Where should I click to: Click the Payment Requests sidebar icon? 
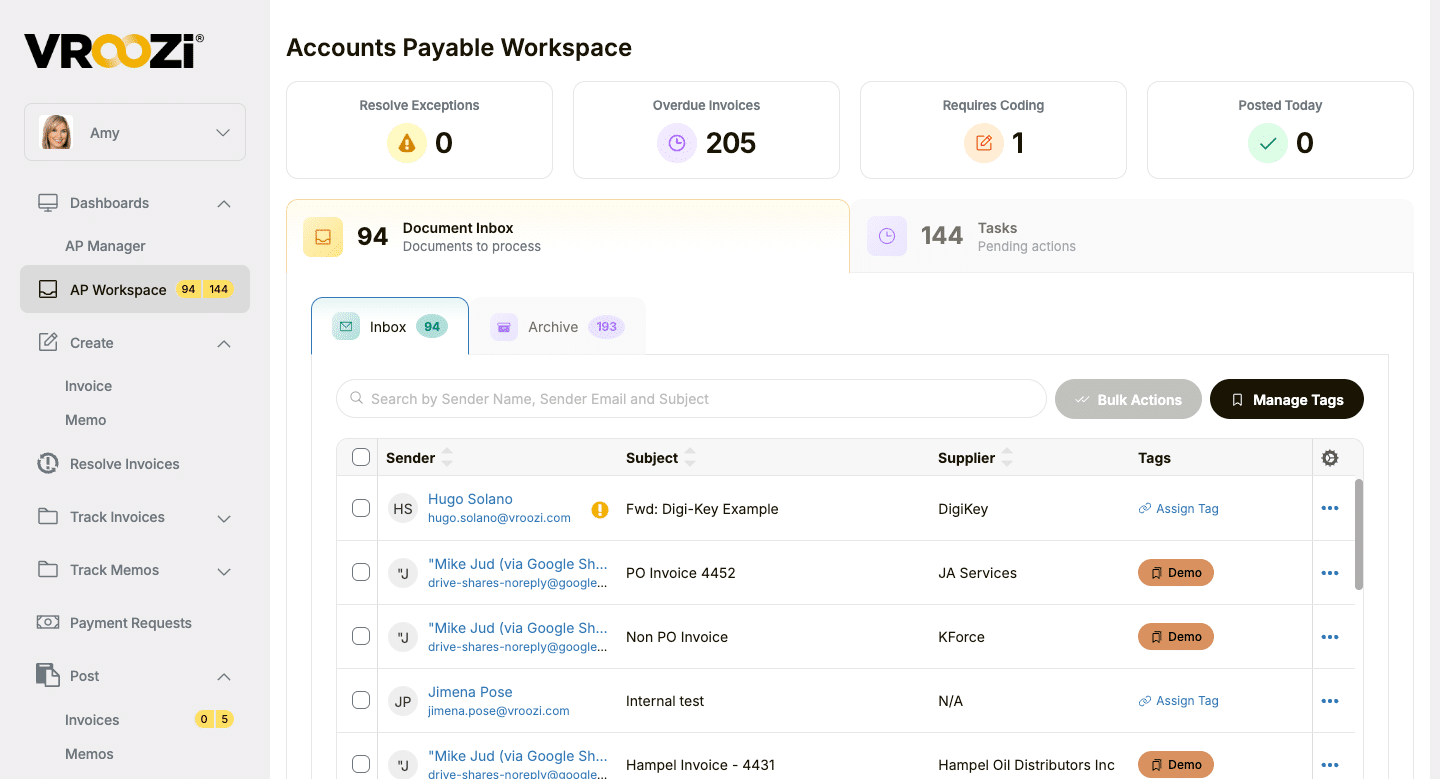click(x=47, y=622)
